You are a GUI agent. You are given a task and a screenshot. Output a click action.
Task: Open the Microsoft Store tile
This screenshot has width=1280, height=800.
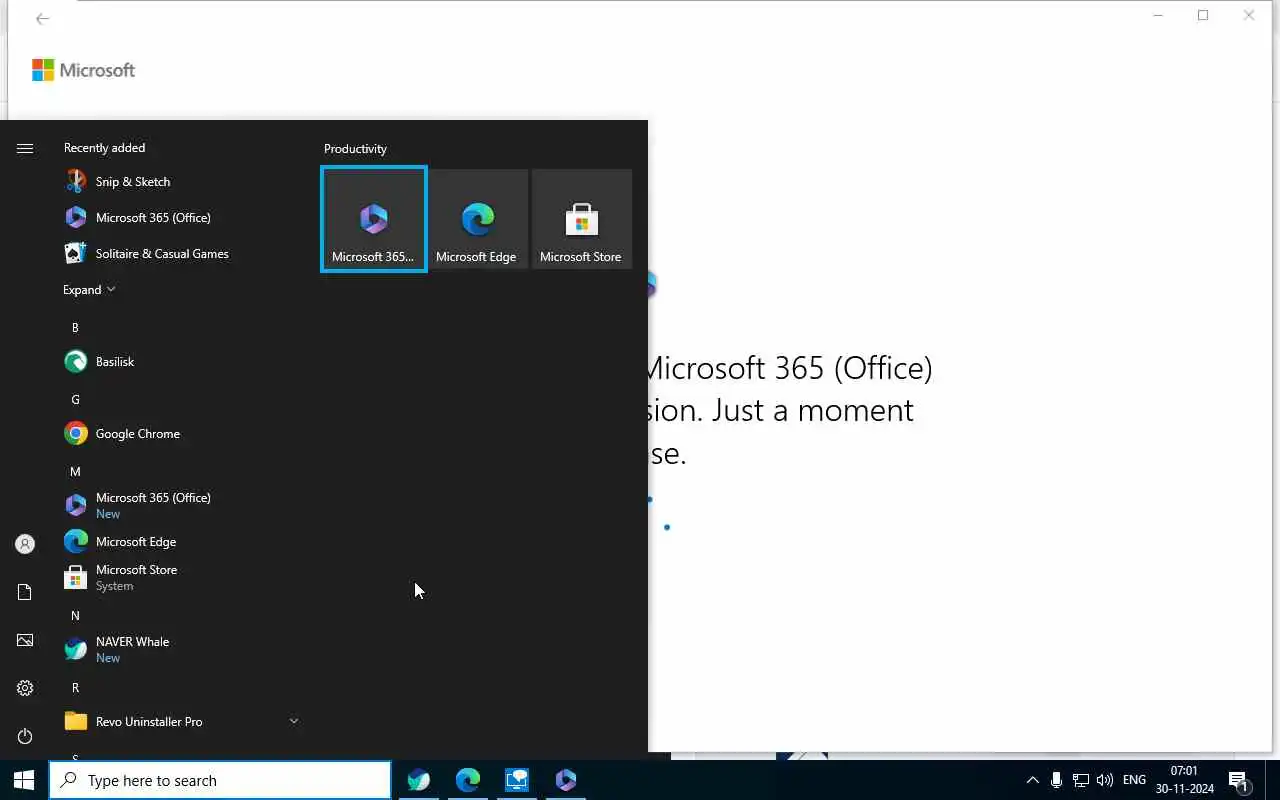pos(582,219)
